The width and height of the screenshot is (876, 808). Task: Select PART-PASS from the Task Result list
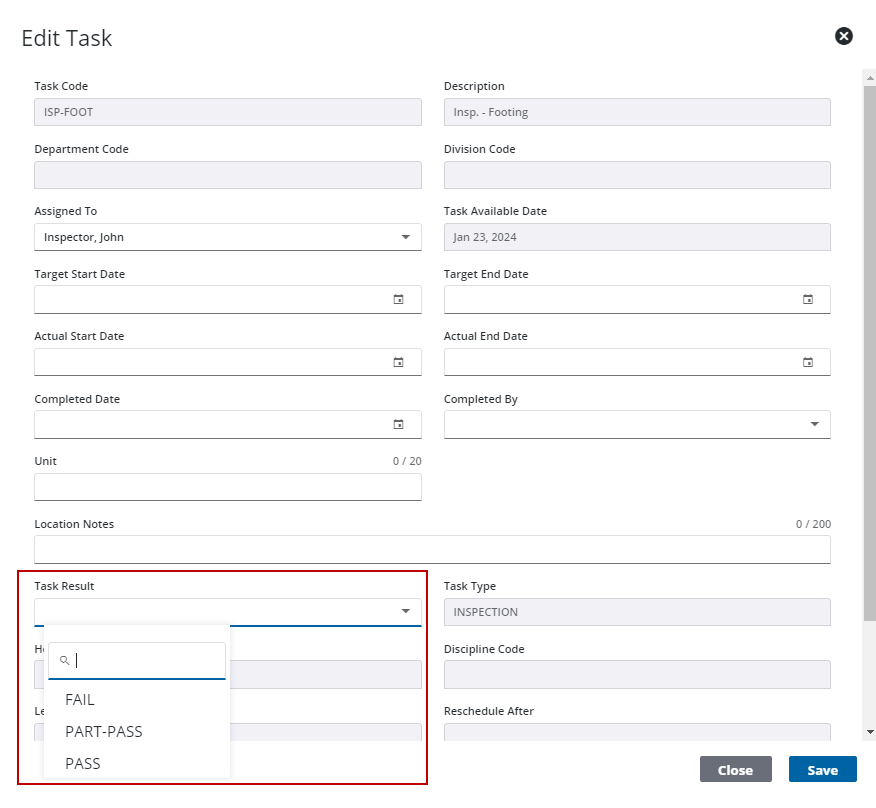click(104, 732)
